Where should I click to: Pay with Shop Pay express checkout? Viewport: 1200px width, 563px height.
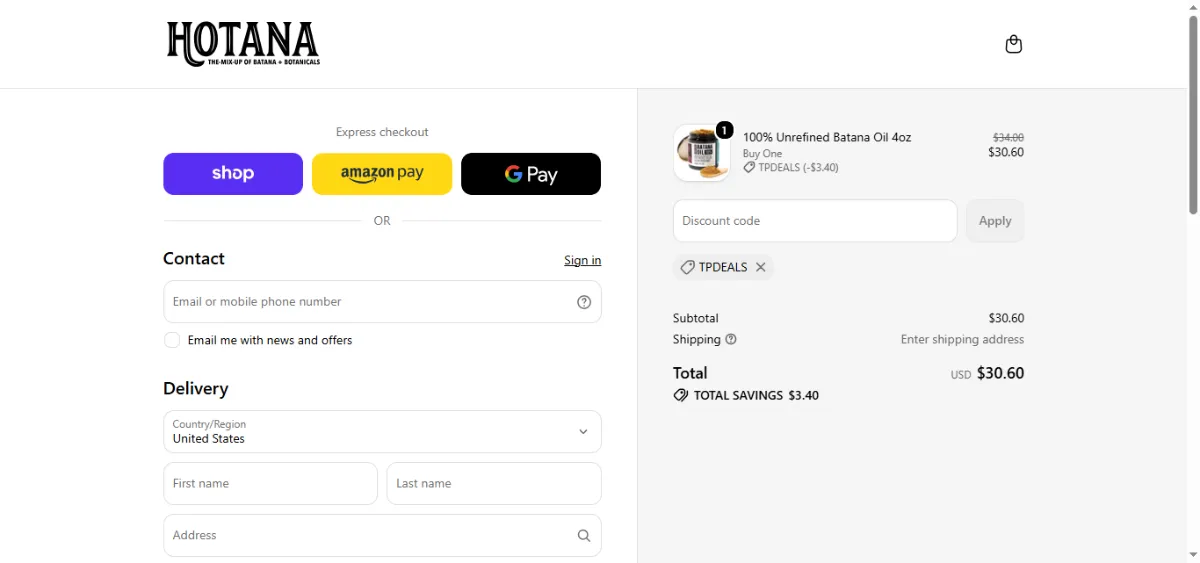[x=233, y=174]
